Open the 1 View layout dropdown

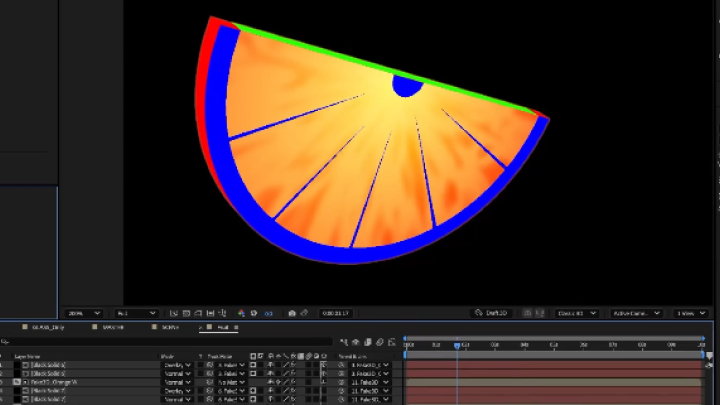(x=689, y=313)
